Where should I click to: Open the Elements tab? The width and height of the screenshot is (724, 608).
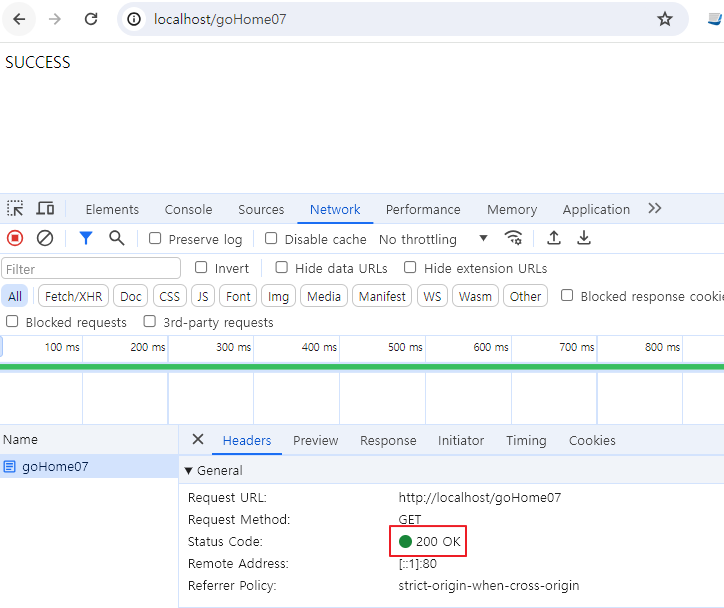112,210
